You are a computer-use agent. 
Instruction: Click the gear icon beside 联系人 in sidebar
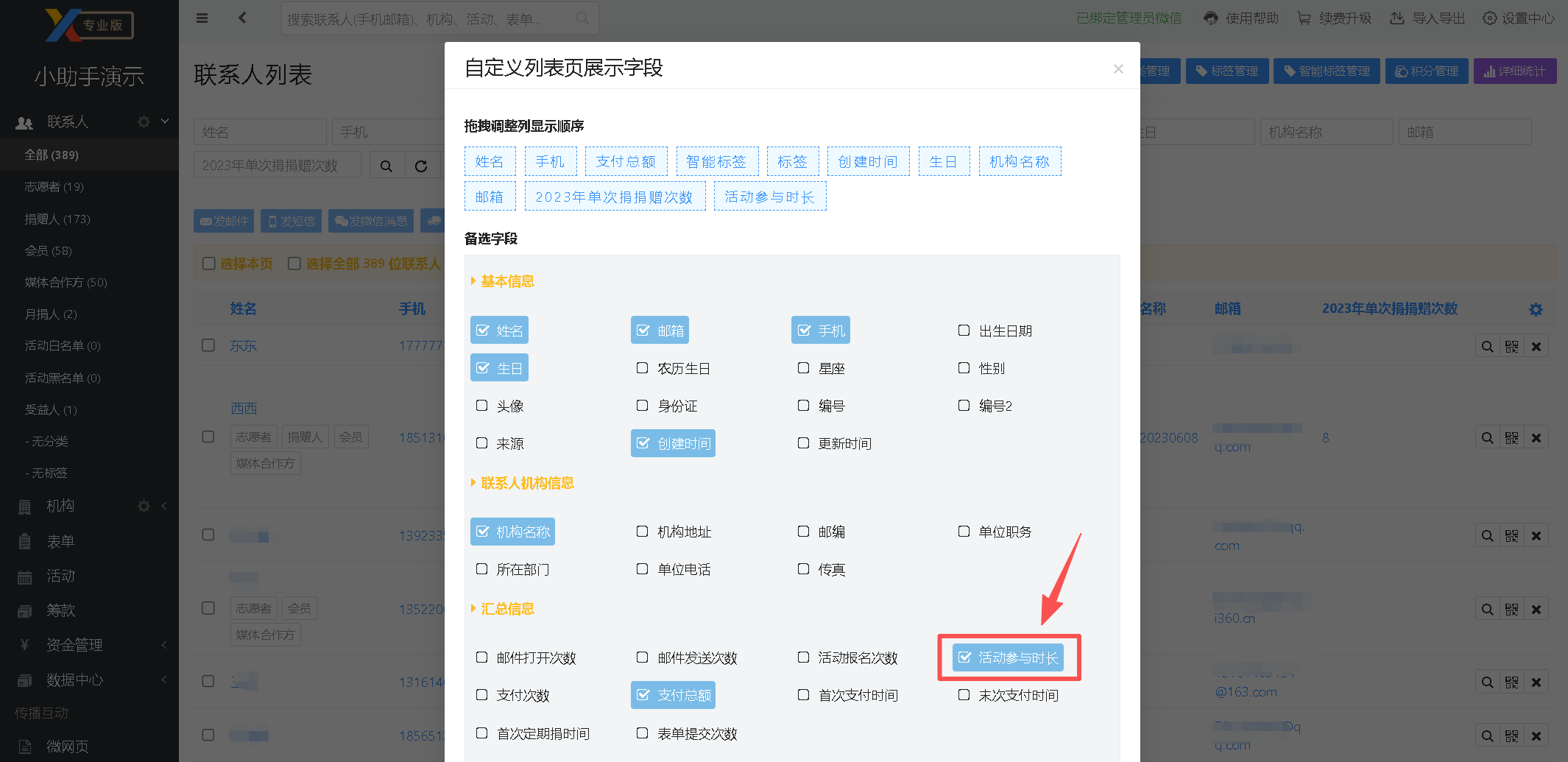(x=144, y=121)
